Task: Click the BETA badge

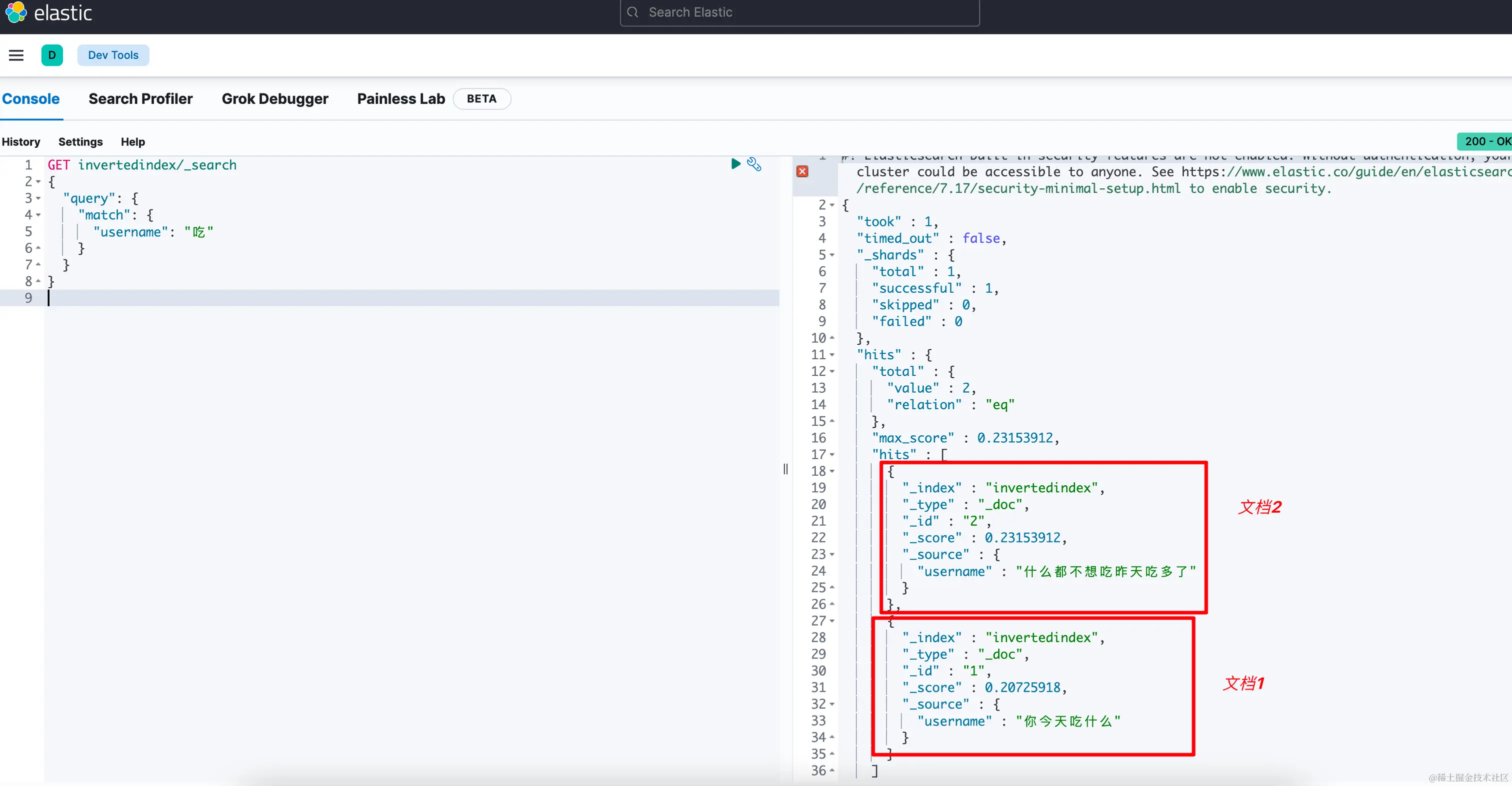Action: (x=482, y=98)
